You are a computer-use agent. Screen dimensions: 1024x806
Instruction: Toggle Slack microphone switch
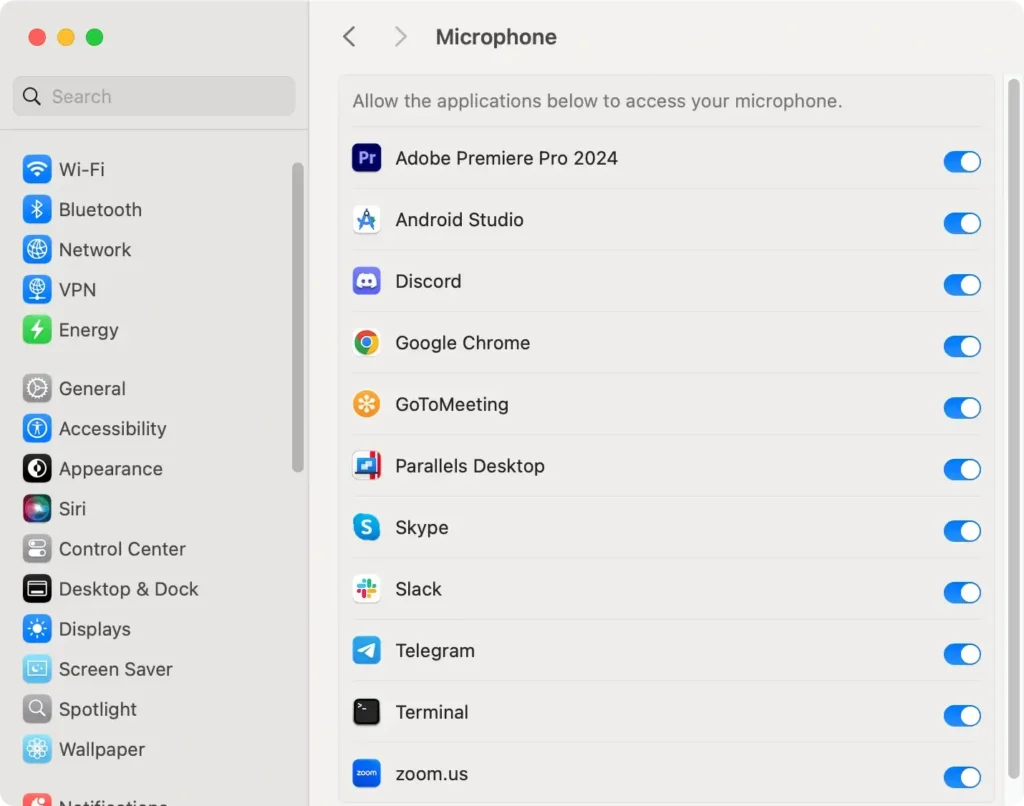(962, 592)
